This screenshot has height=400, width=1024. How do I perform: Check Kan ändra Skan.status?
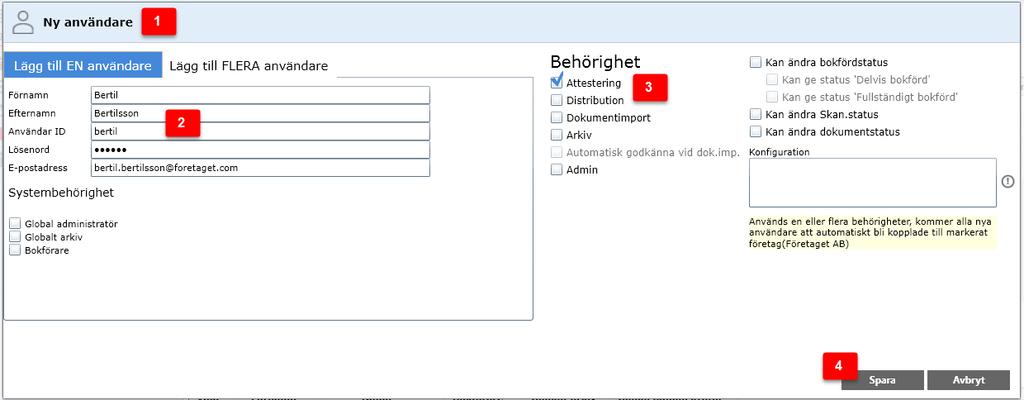pos(756,114)
